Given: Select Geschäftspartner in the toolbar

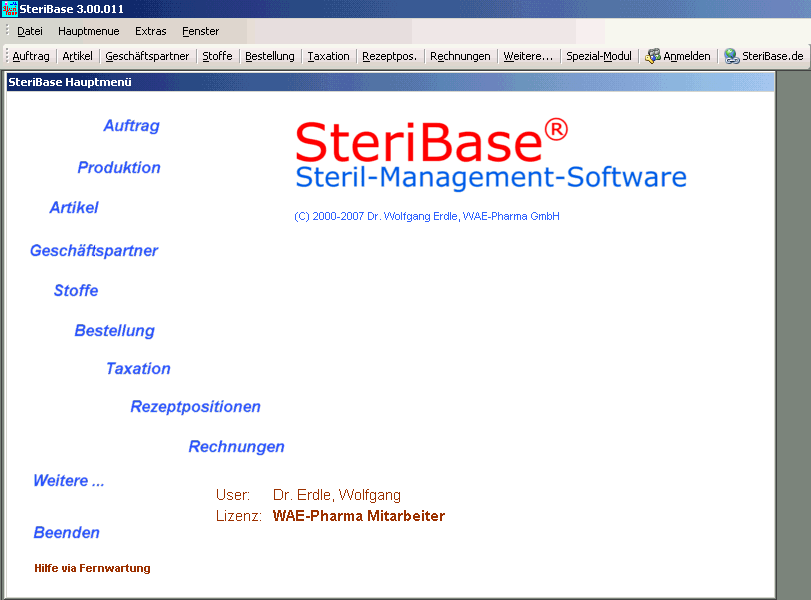Looking at the screenshot, I should [x=147, y=56].
